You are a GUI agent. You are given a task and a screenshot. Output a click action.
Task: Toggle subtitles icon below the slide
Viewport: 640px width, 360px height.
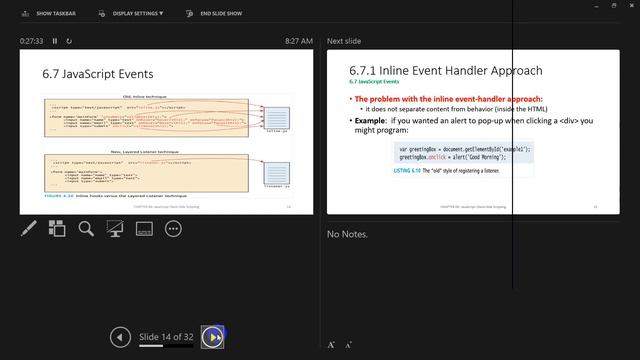point(144,229)
